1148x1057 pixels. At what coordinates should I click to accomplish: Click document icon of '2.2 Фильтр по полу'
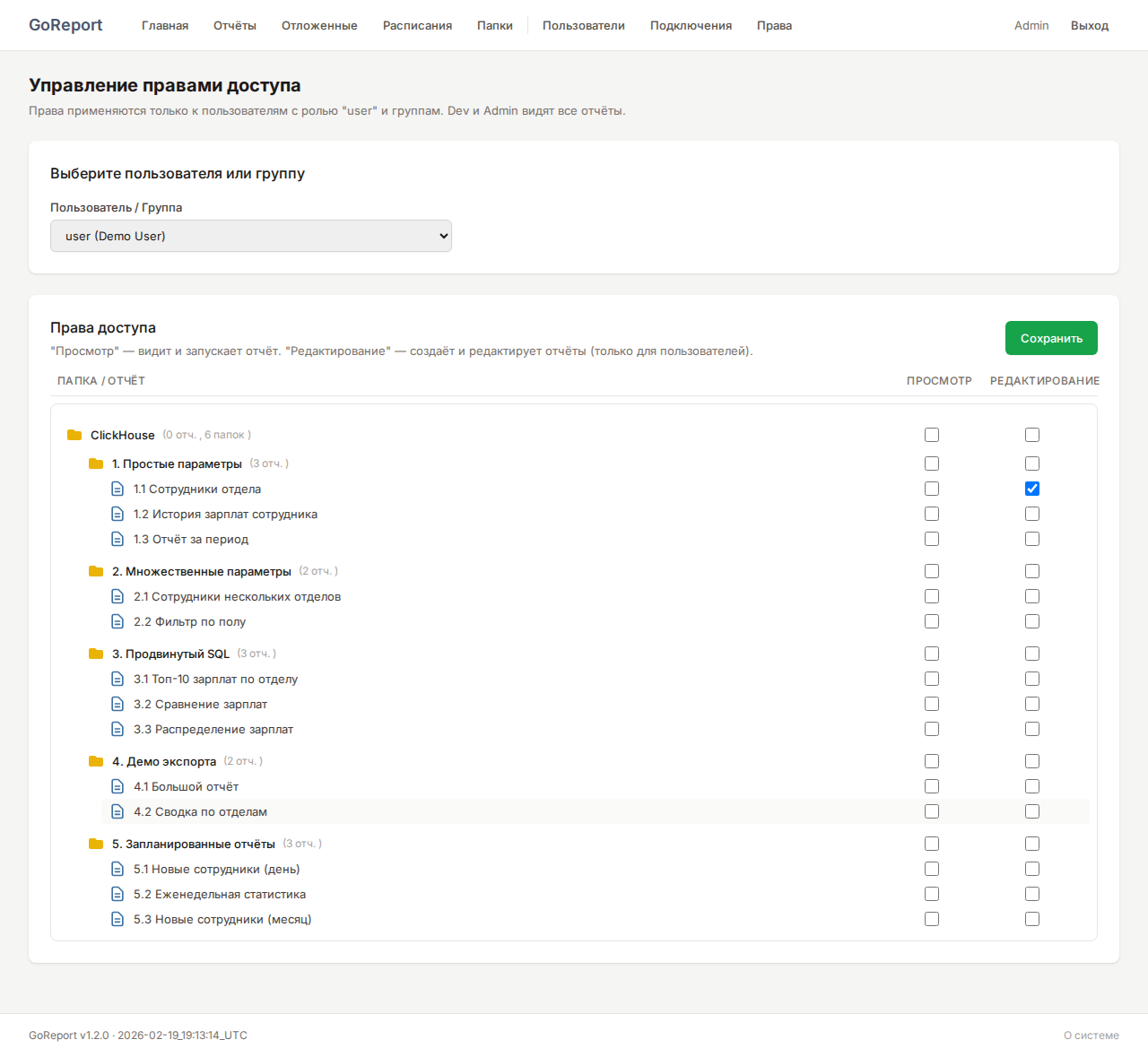(x=117, y=621)
